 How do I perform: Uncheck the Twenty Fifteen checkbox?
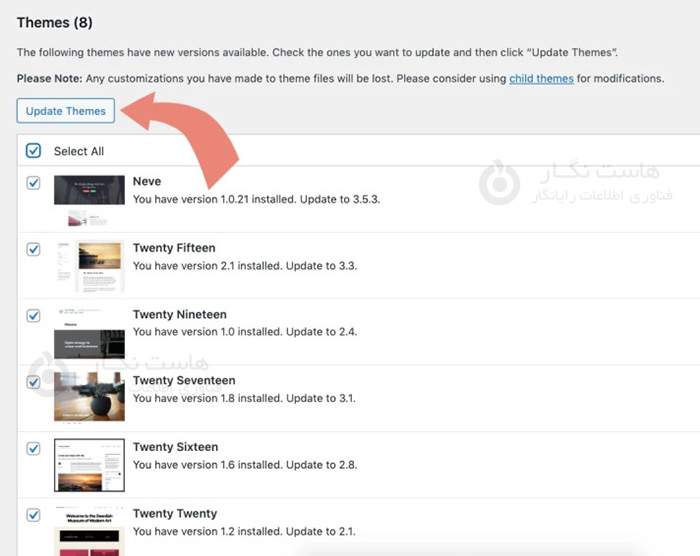point(33,249)
